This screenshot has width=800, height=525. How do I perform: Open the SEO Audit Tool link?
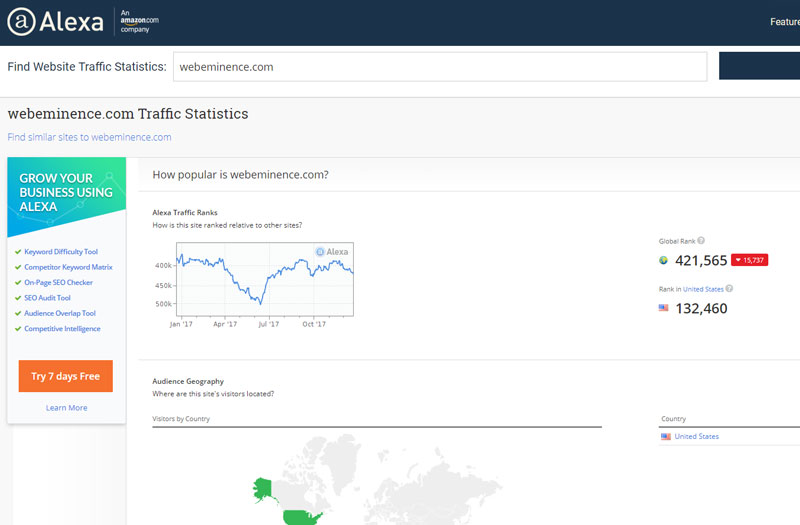[47, 297]
